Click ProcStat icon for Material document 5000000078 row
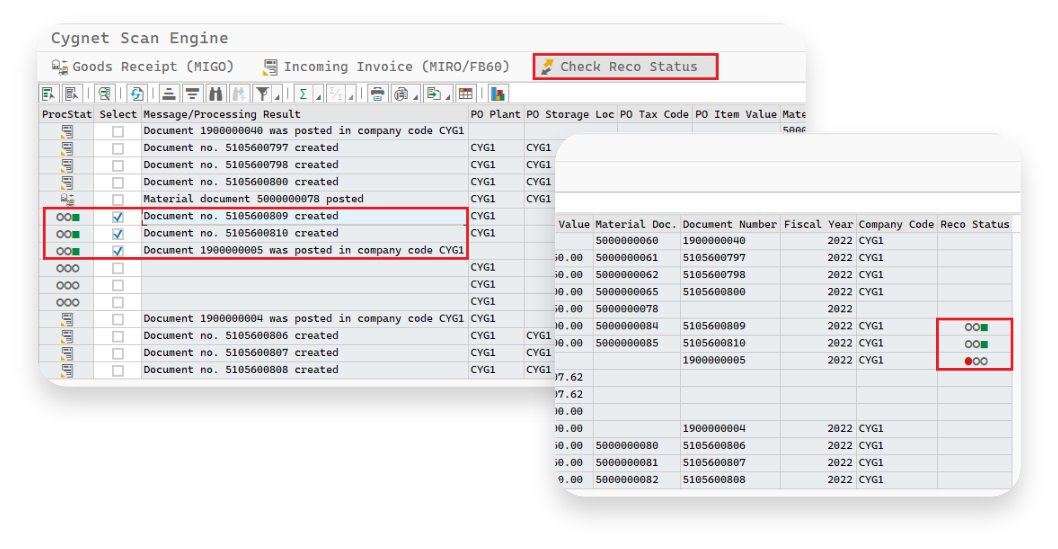The image size is (1058, 549). click(x=67, y=200)
